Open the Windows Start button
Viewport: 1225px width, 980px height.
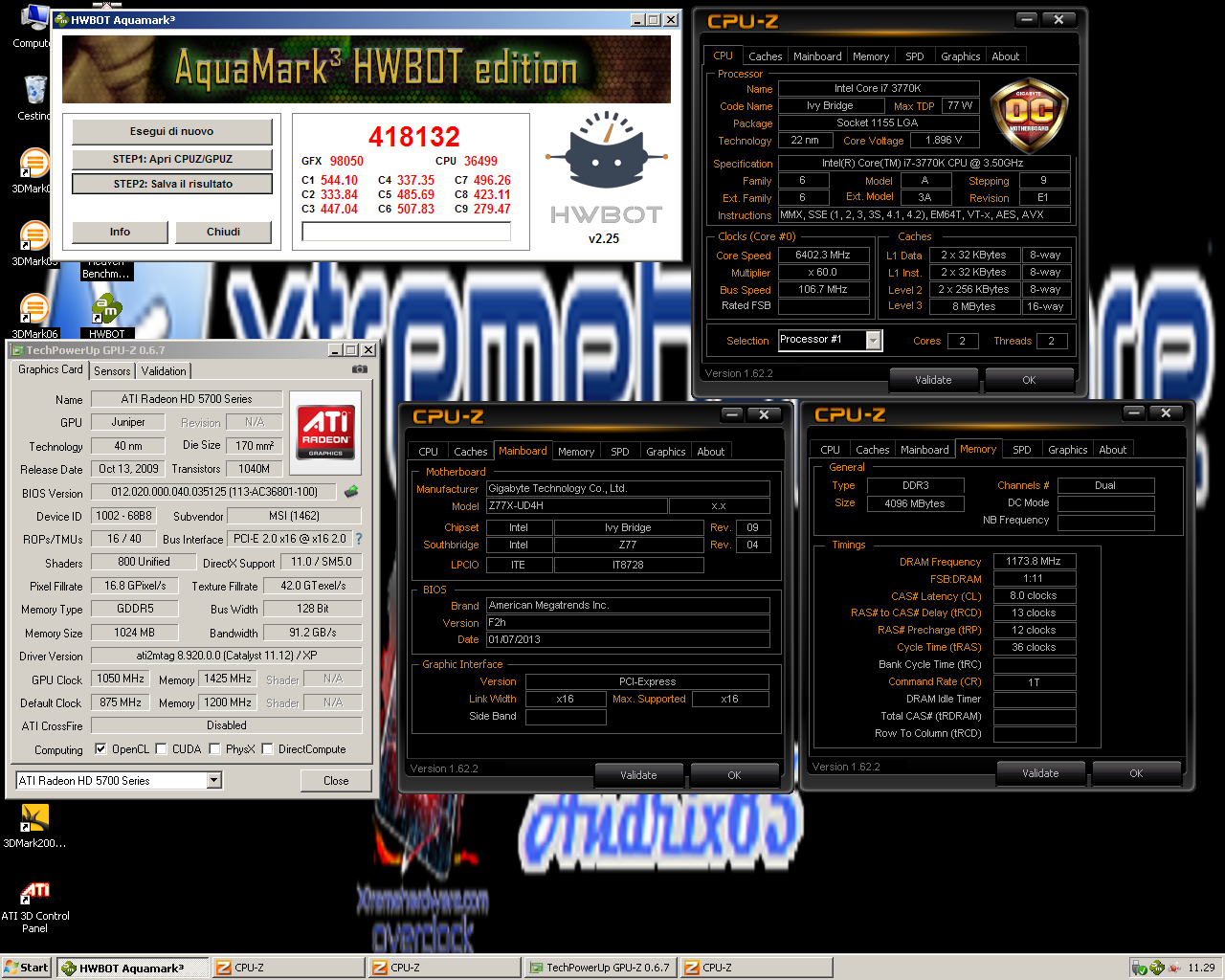(26, 968)
